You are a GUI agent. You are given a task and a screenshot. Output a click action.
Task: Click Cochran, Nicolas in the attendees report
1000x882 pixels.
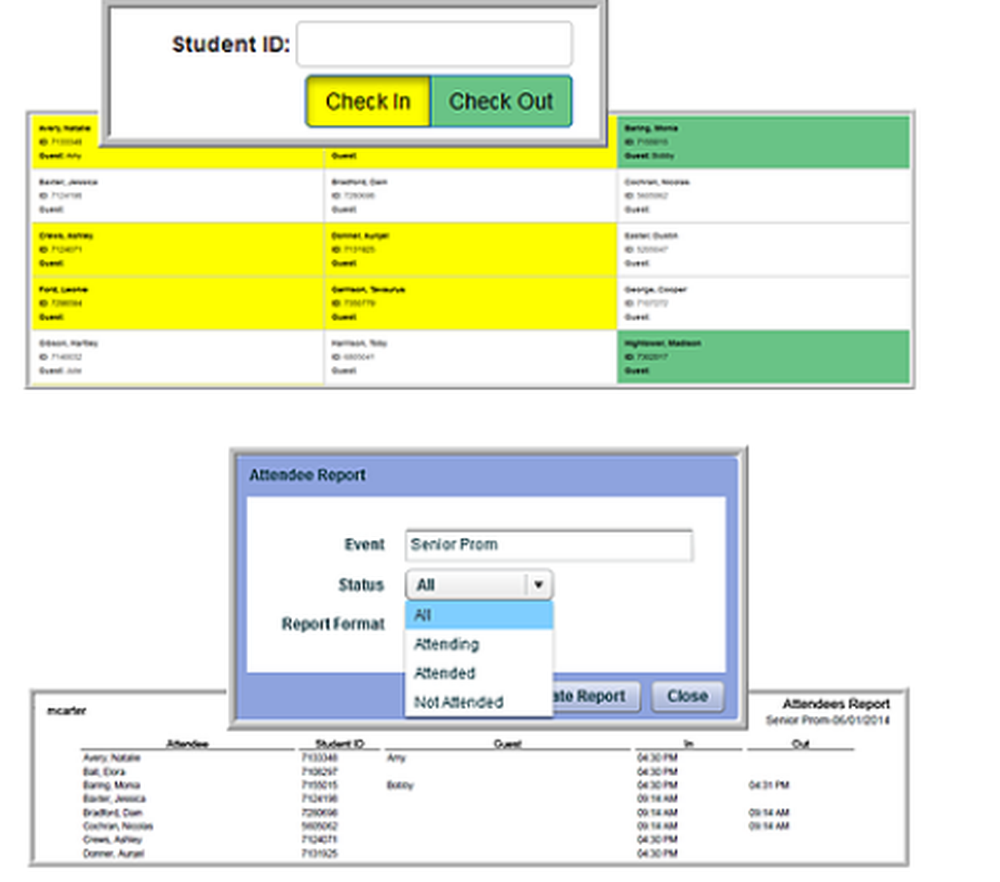(x=118, y=826)
